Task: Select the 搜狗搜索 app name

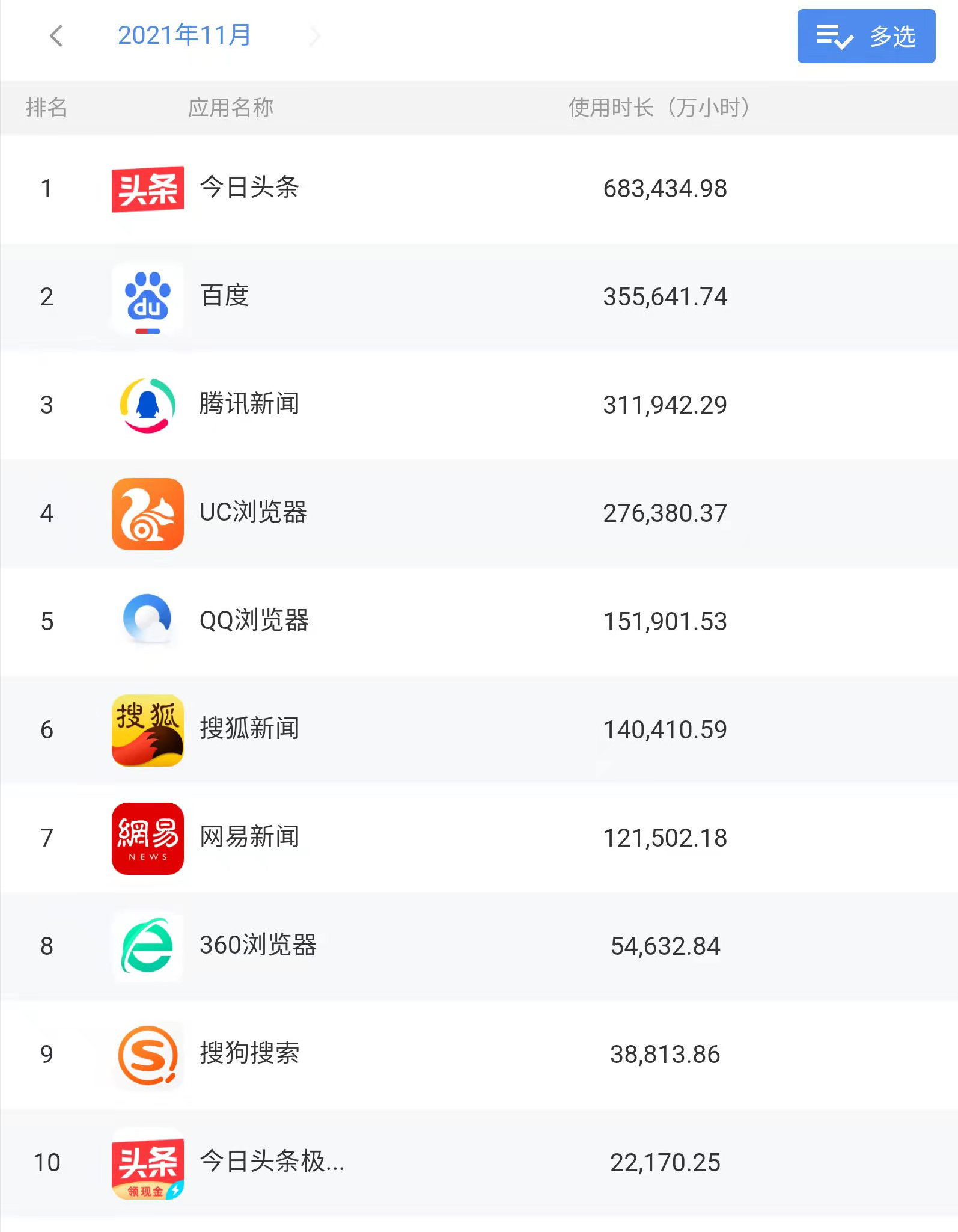Action: pyautogui.click(x=249, y=1053)
